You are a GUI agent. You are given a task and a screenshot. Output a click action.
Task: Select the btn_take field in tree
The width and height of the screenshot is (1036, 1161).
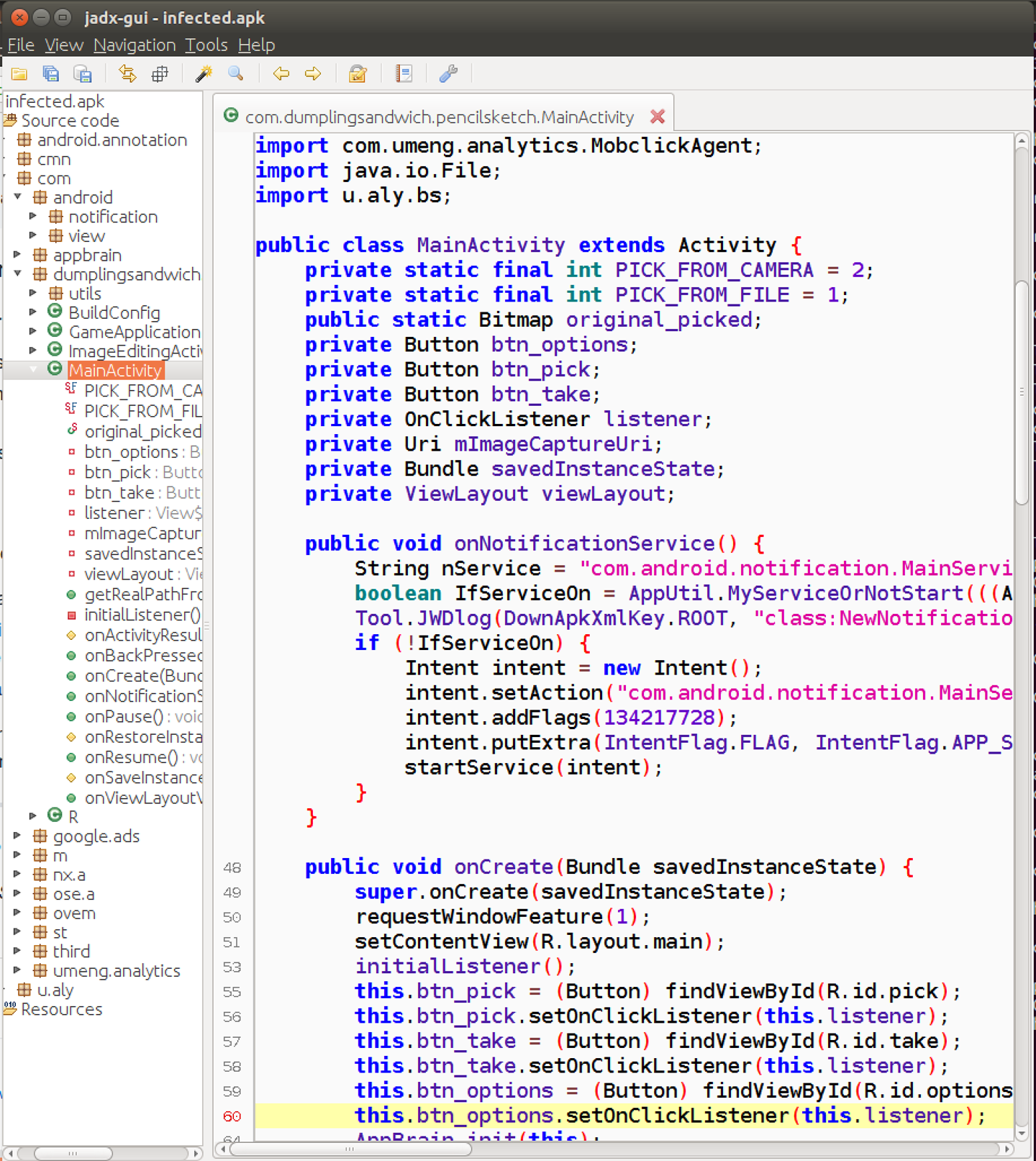(x=119, y=492)
